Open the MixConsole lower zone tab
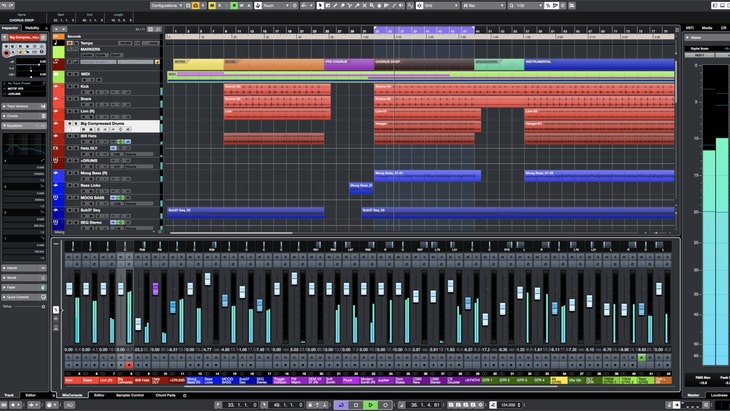Viewport: 730px width, 411px height. [72, 395]
